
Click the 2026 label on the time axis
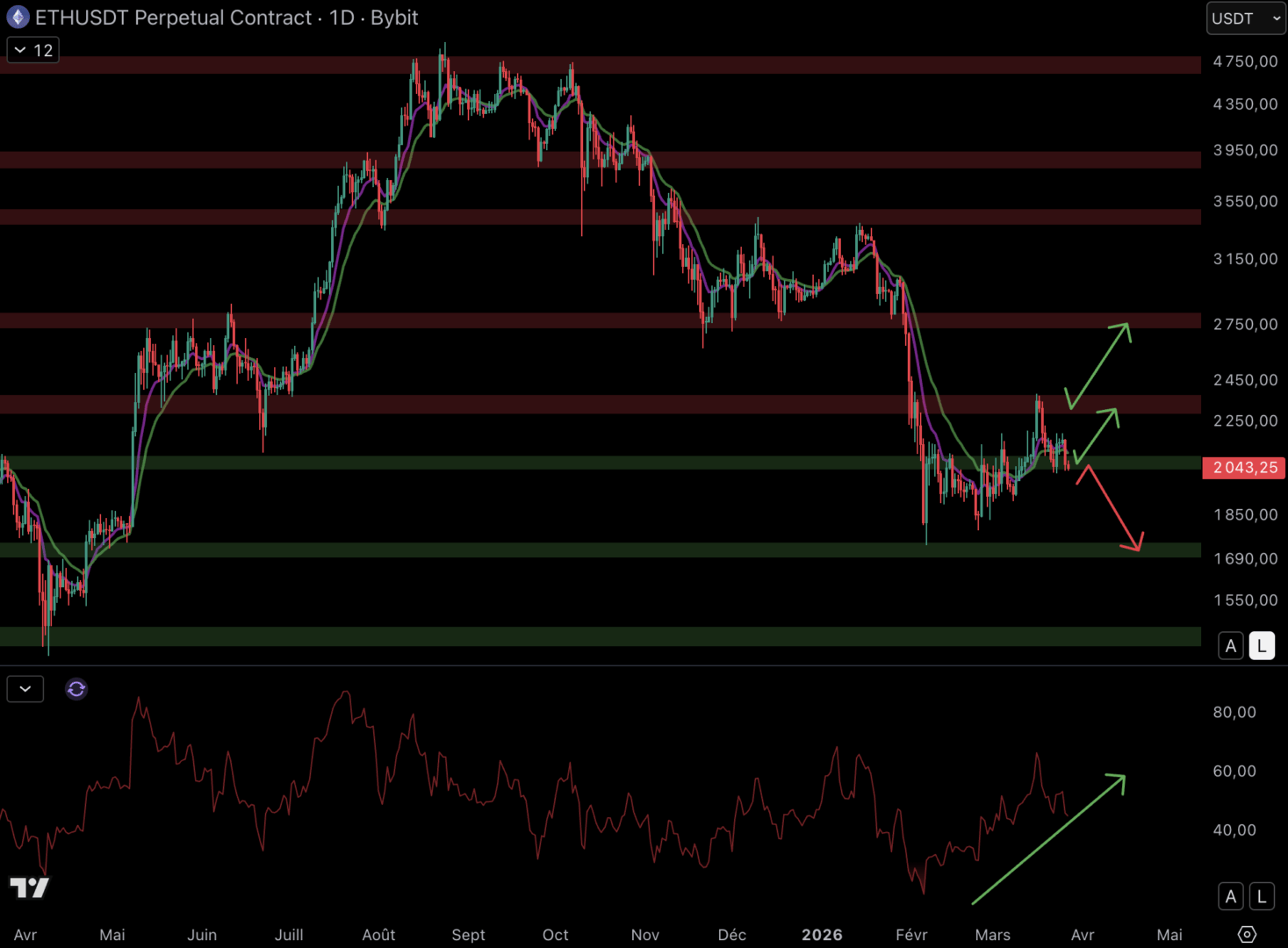pos(822,935)
